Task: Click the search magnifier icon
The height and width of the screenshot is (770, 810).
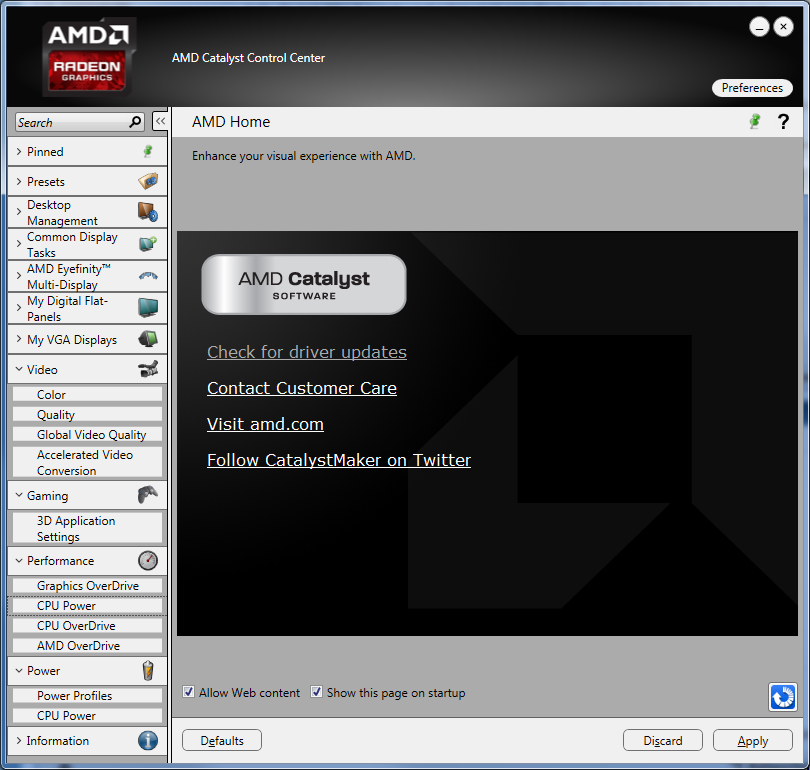Action: point(135,122)
